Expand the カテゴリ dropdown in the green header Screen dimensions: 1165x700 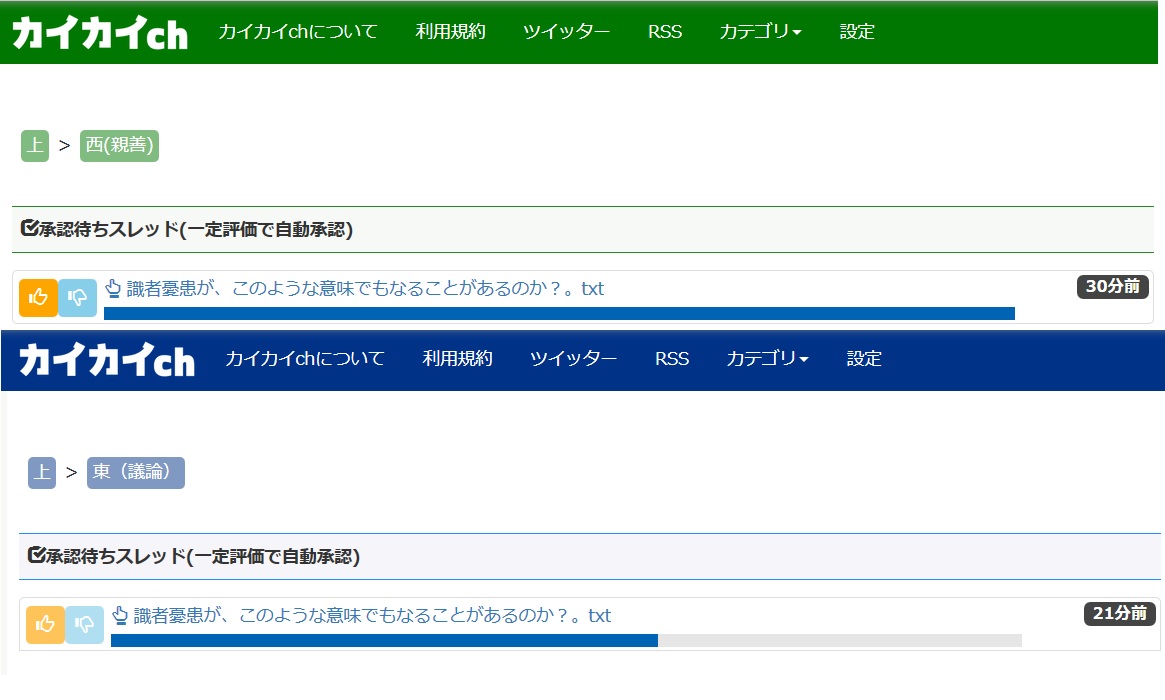point(760,32)
